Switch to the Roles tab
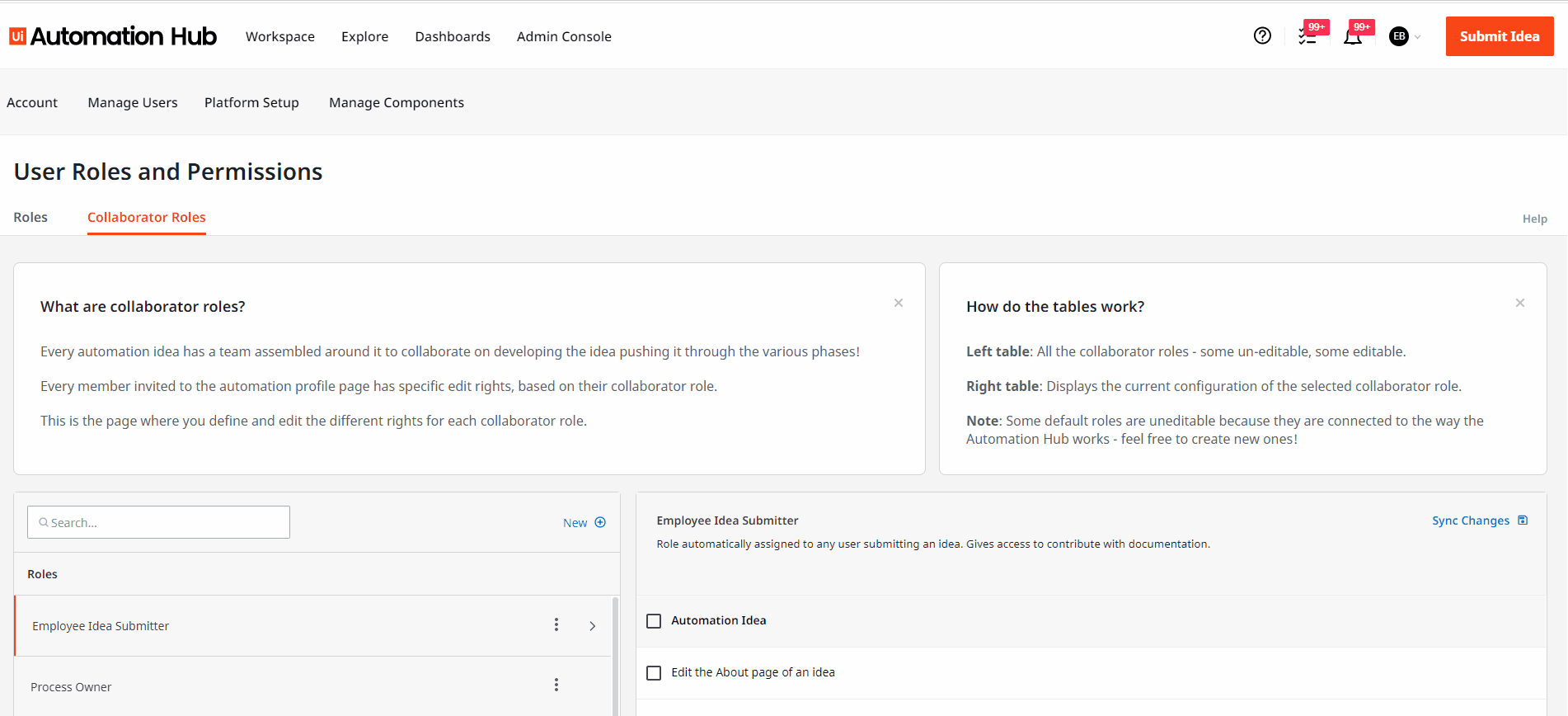1568x716 pixels. click(x=31, y=217)
